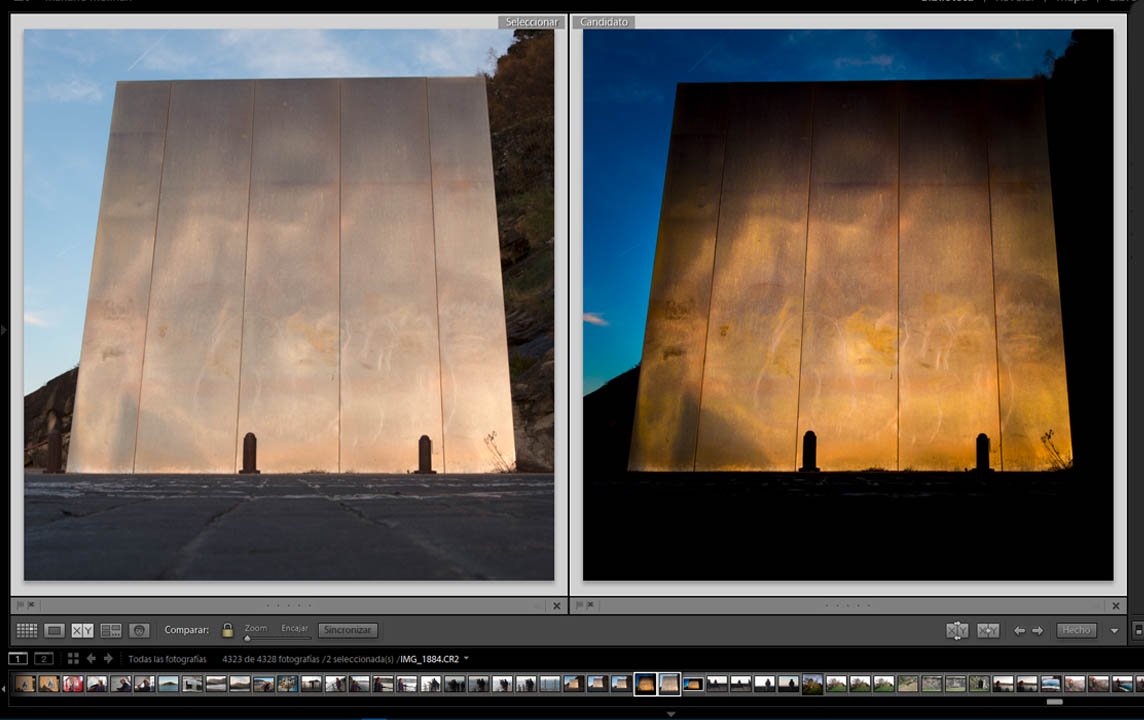Select next photo arrow in Compare toolbar
This screenshot has height=720, width=1144.
coord(1037,630)
